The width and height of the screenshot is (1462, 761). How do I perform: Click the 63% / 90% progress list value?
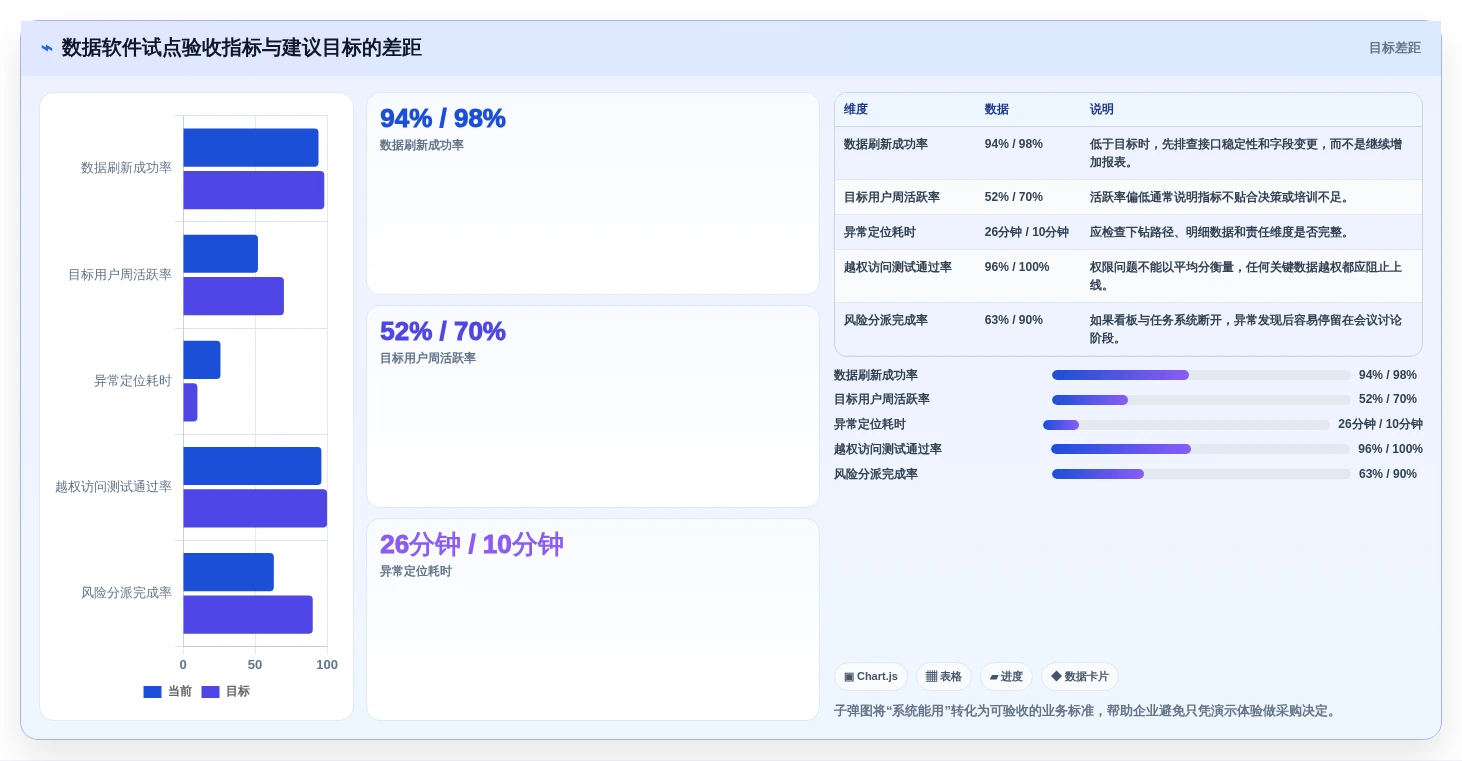pos(1388,474)
